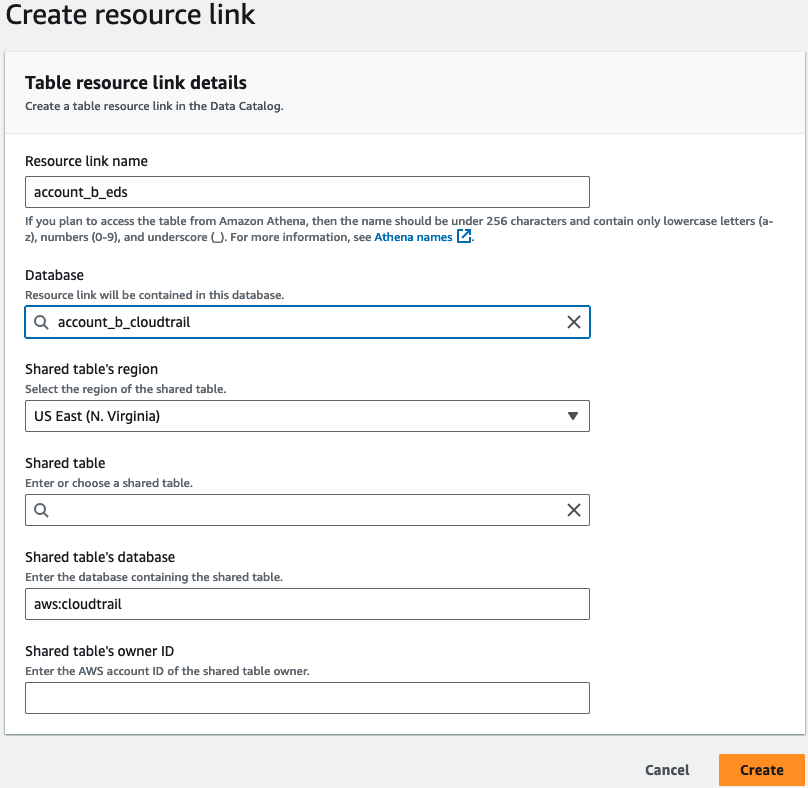Open Athena names documentation link
Screen dimensions: 808x788
tap(413, 237)
